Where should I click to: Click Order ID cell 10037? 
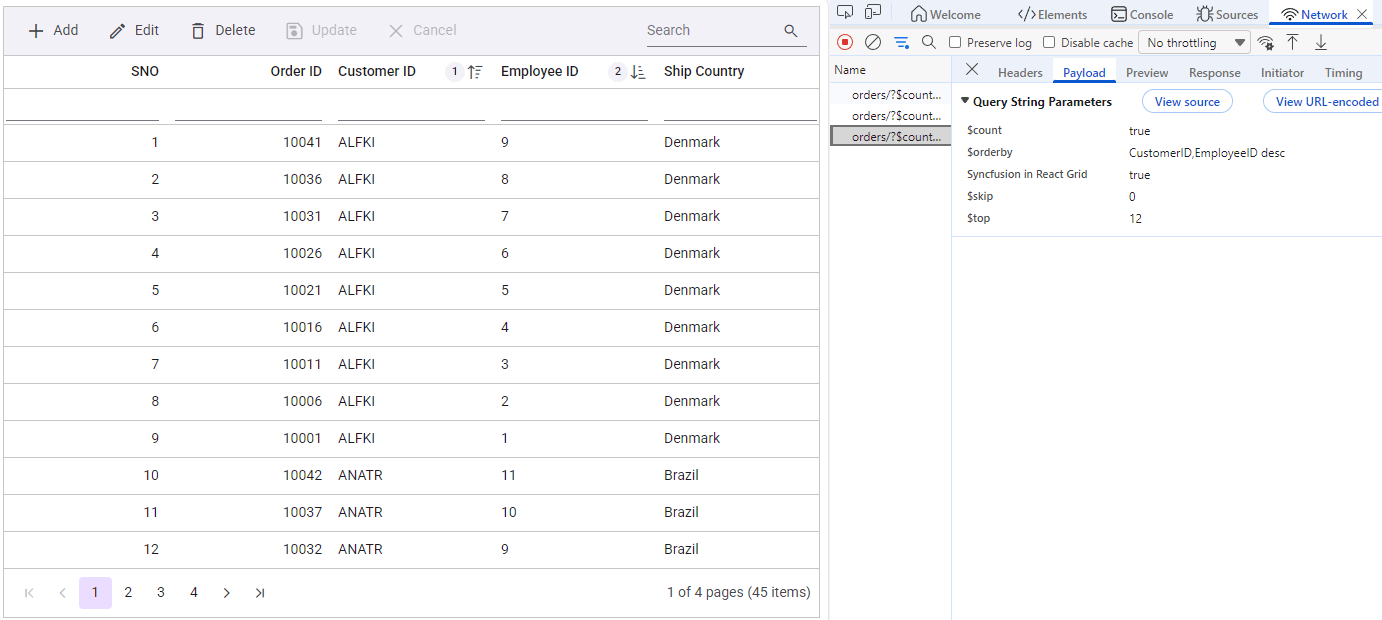[x=302, y=512]
